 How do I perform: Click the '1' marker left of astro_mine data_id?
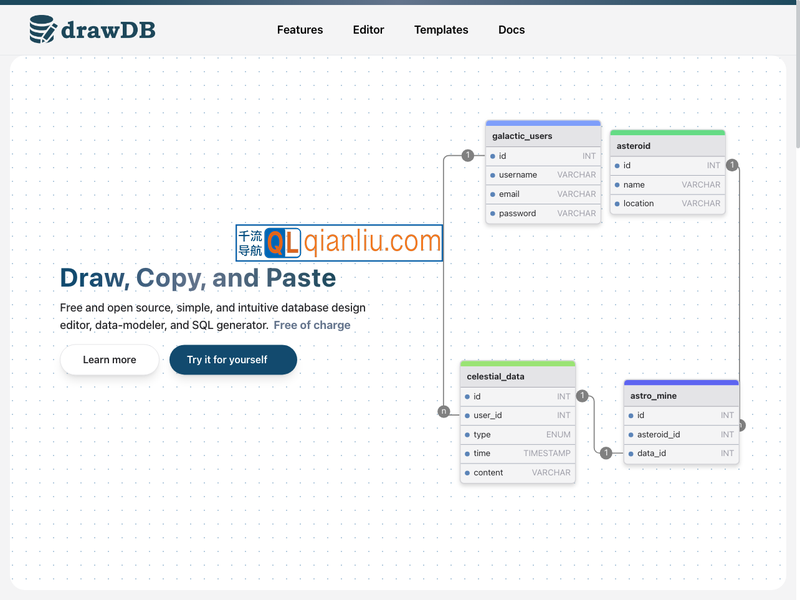[606, 453]
